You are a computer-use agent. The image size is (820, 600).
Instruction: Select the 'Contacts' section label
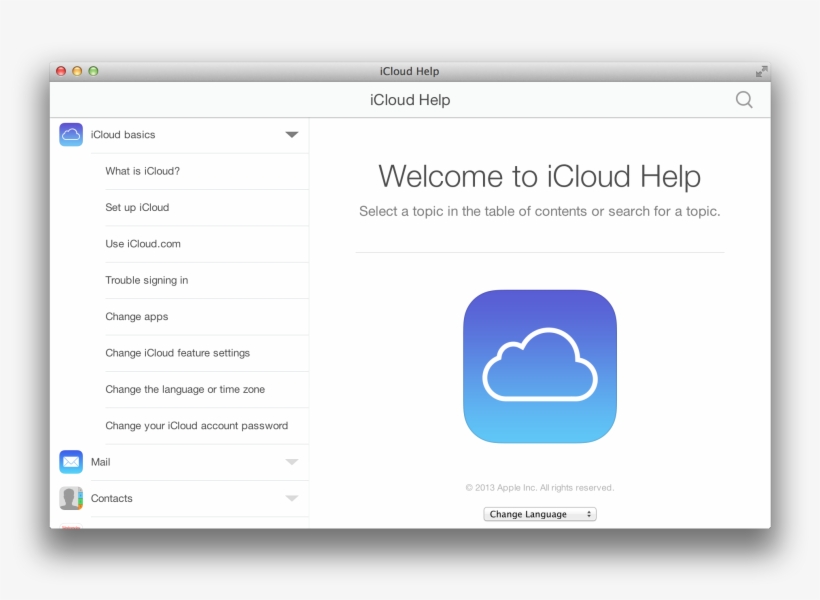click(x=111, y=498)
